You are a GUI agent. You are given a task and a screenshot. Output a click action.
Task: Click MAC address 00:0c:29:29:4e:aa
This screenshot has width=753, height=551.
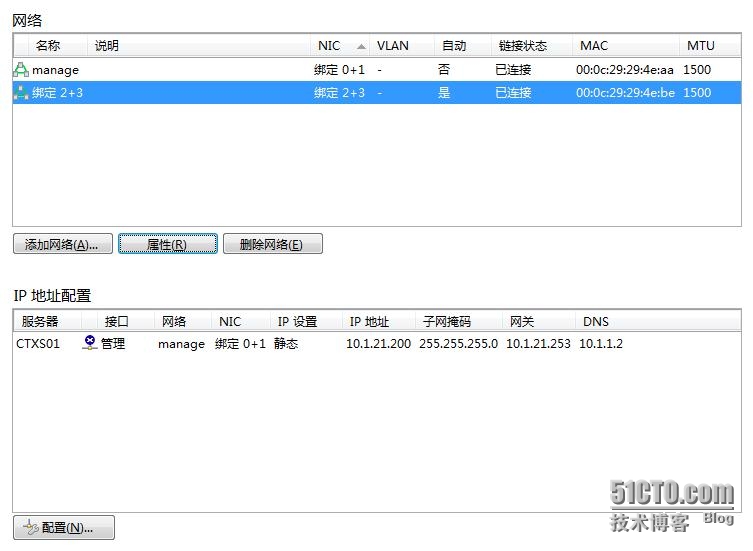pyautogui.click(x=625, y=70)
